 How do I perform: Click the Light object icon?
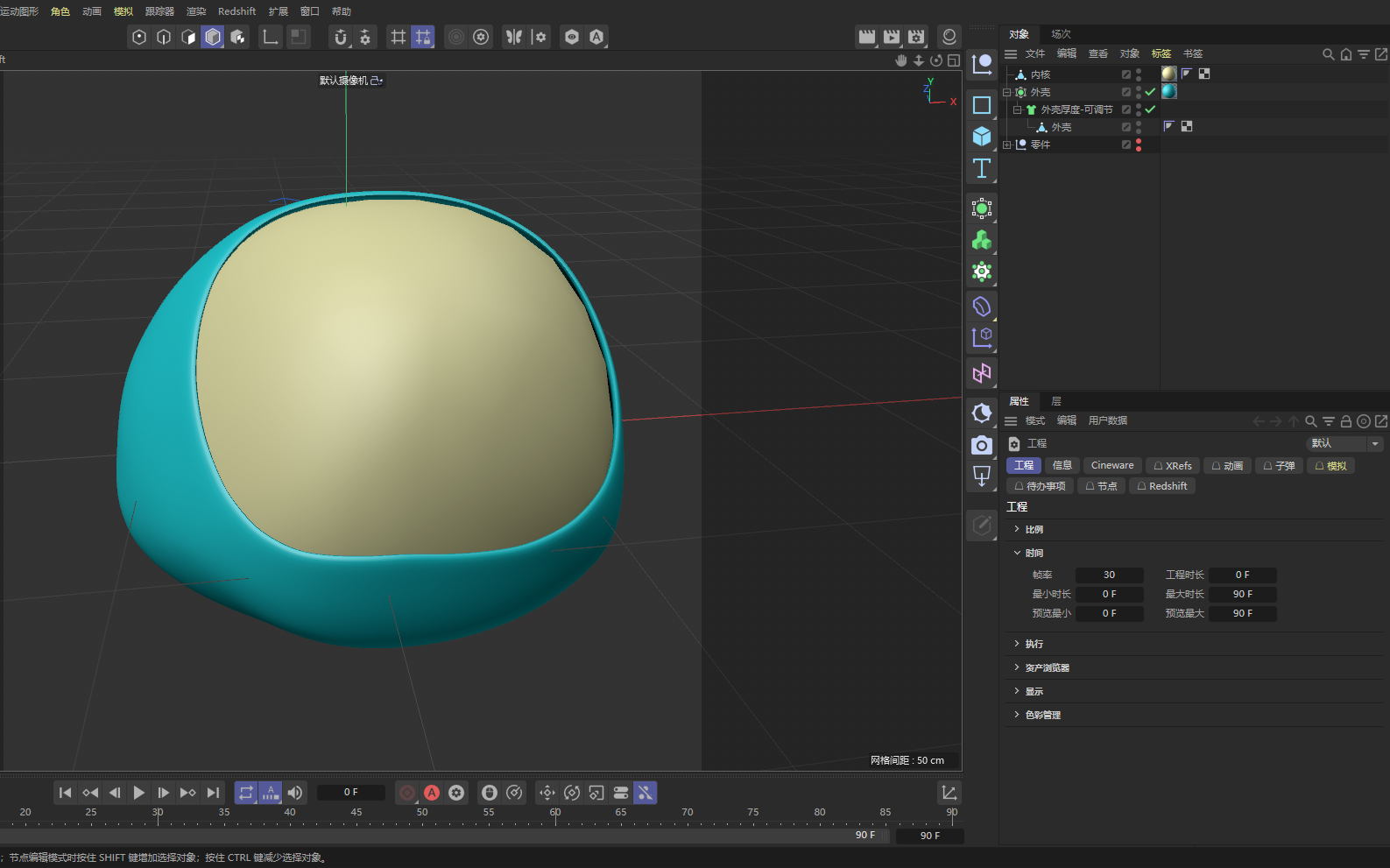tap(982, 476)
